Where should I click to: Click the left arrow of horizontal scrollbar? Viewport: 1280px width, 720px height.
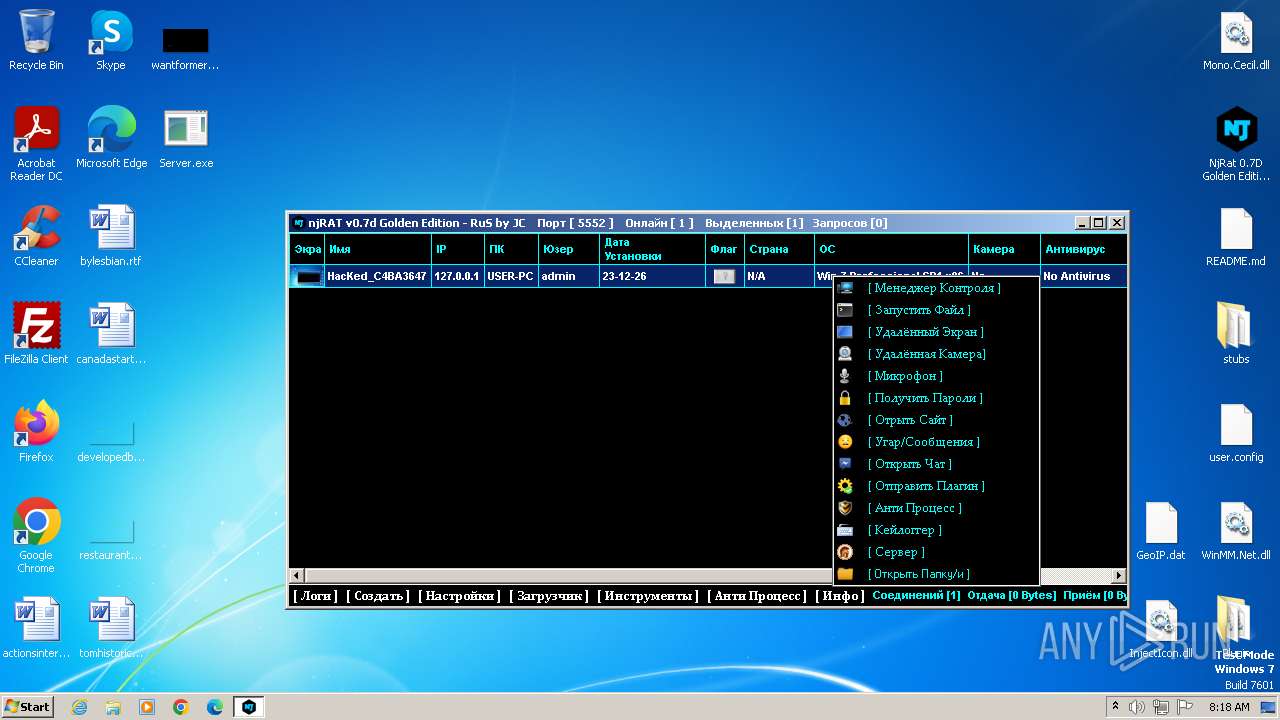tap(297, 575)
